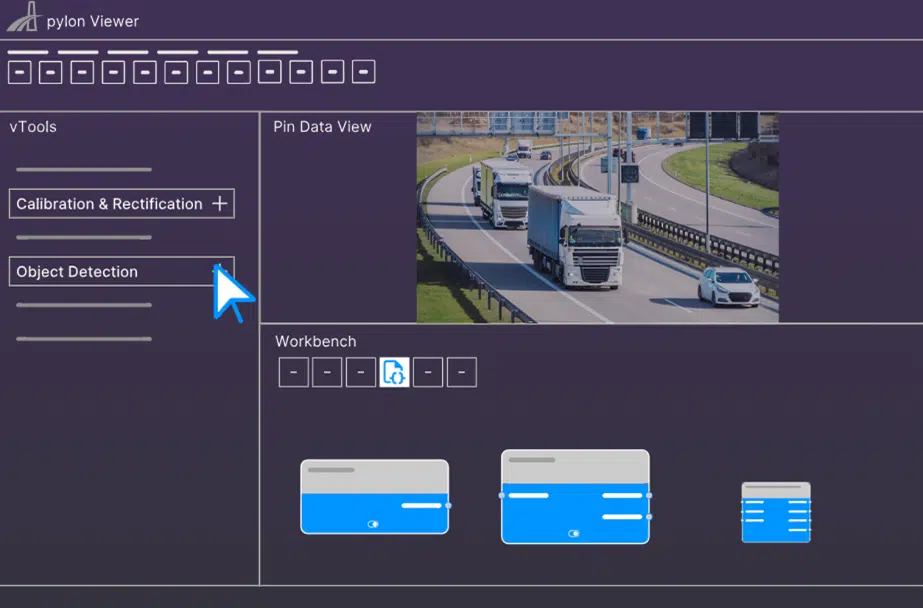Click the Workbench heading

coord(316,341)
